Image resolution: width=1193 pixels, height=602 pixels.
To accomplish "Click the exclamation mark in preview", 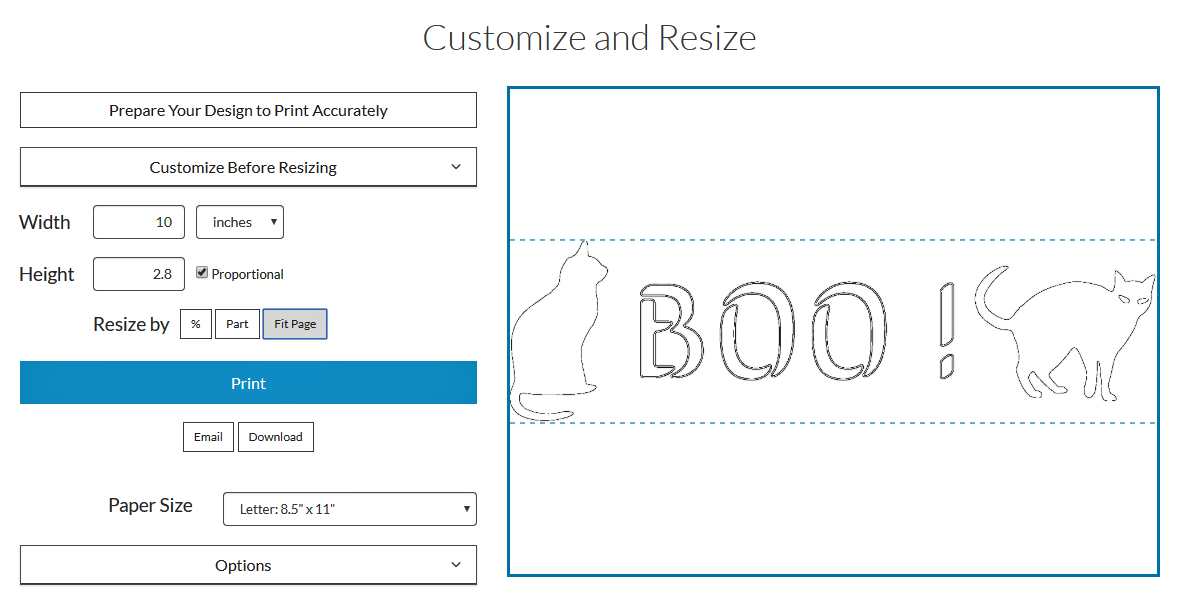I will [x=946, y=331].
